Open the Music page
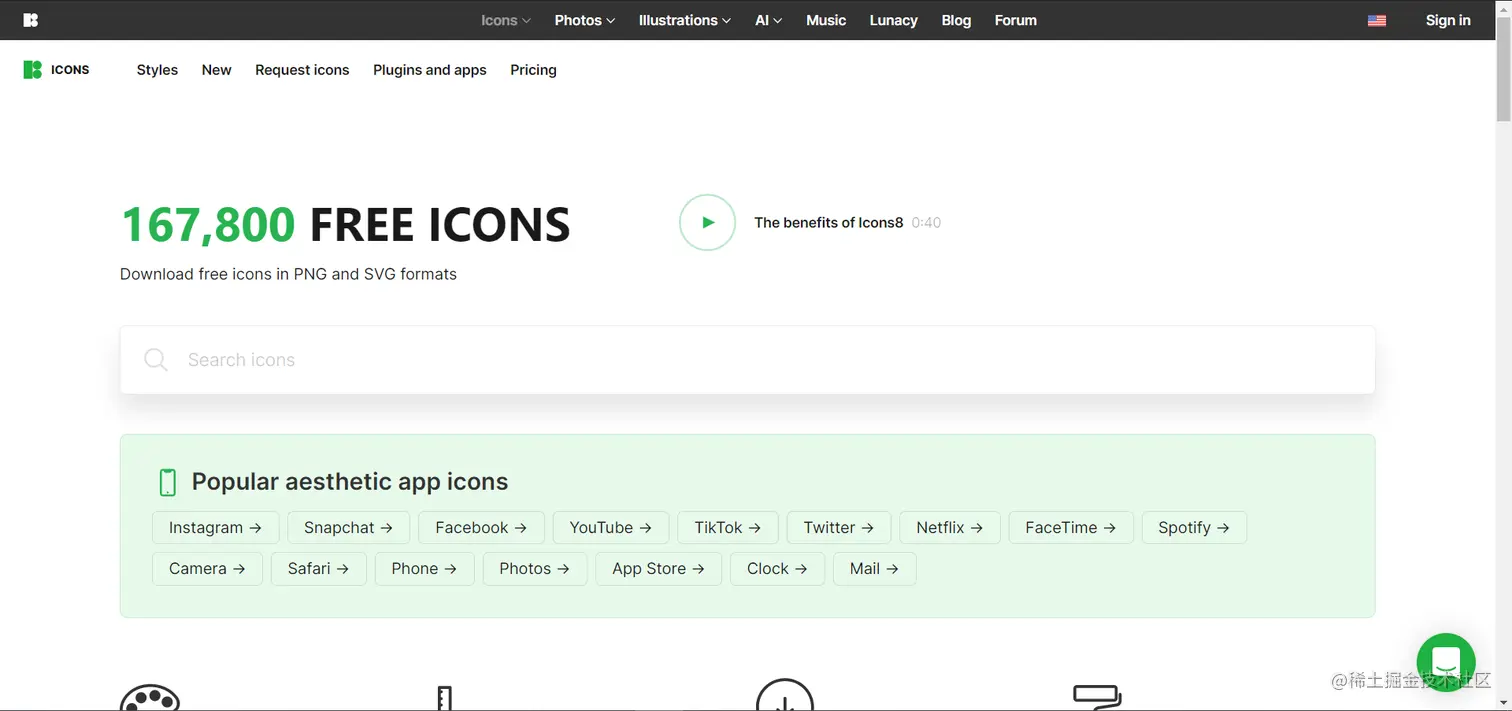 point(826,20)
